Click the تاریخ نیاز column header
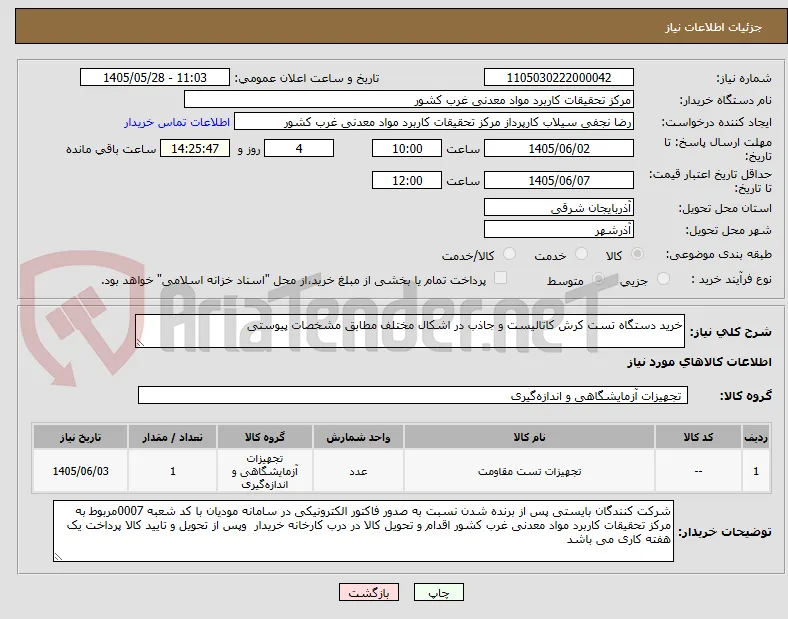 click(80, 437)
